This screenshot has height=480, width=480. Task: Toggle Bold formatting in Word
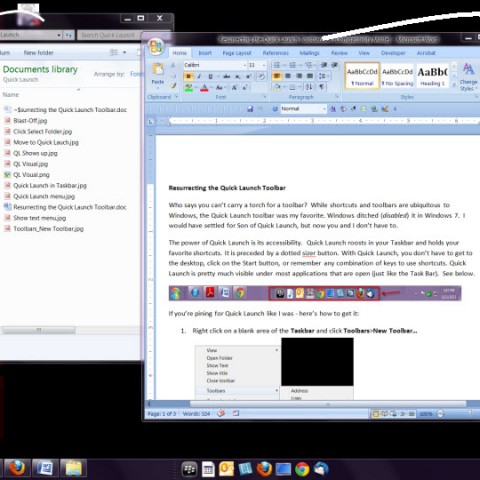click(188, 76)
